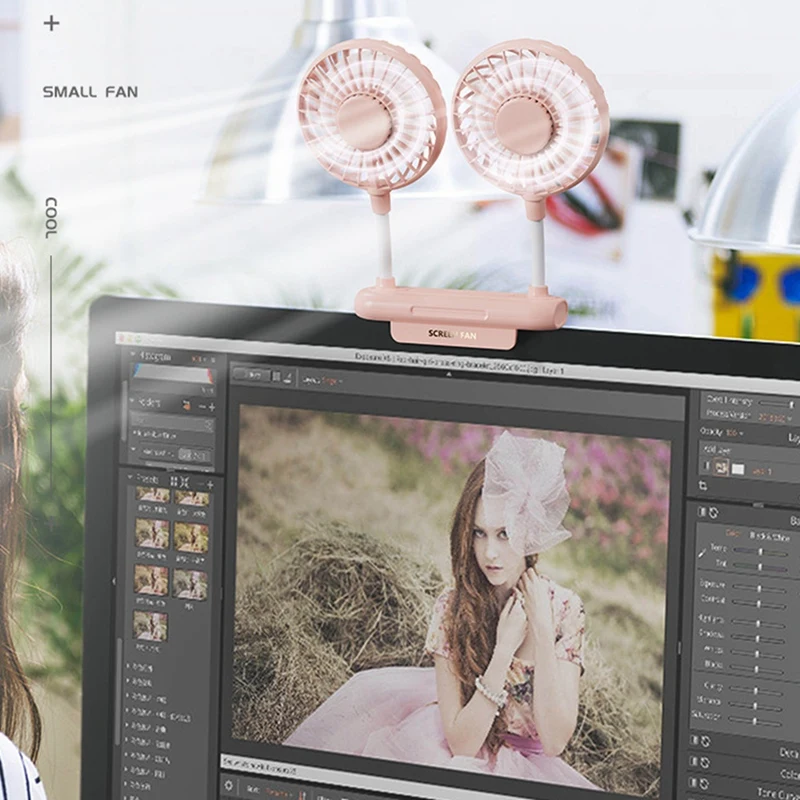Viewport: 800px width, 800px height.
Task: Toggle the Basic panel on/off switch
Action: [x=702, y=511]
